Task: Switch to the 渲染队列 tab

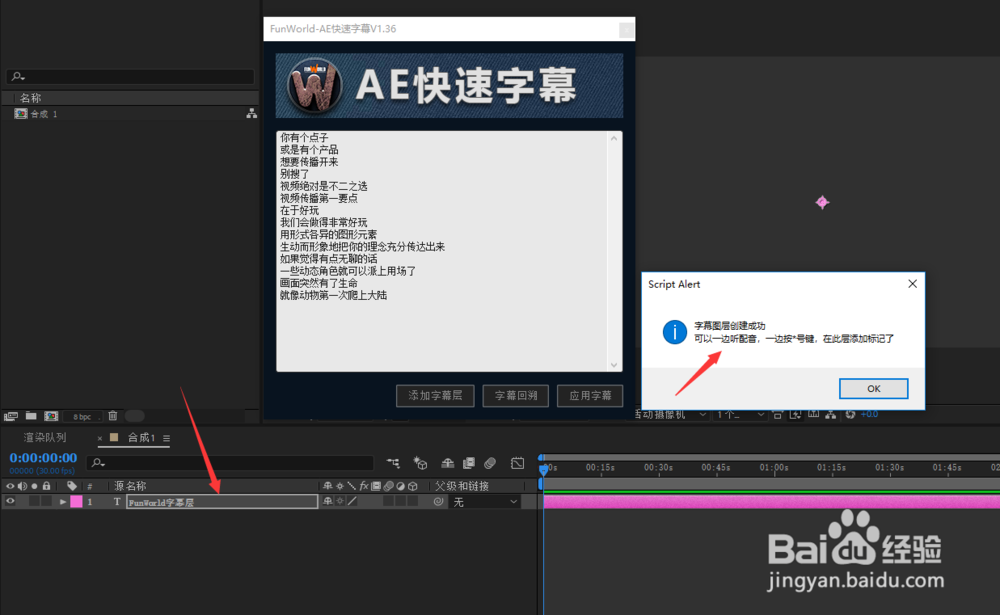Action: coord(45,438)
